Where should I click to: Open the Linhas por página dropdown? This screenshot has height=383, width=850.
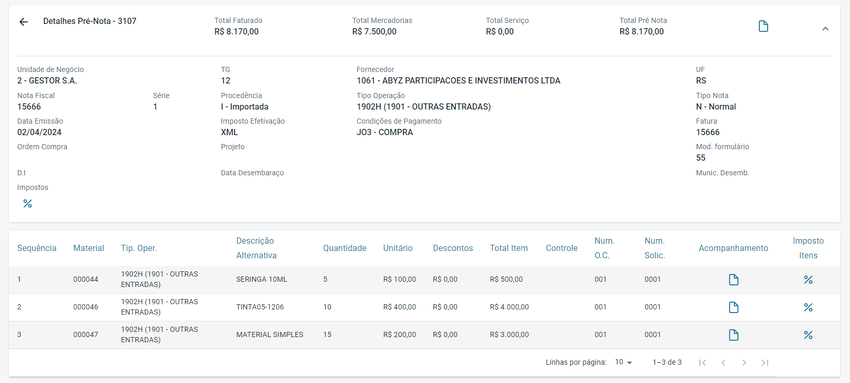(x=623, y=362)
